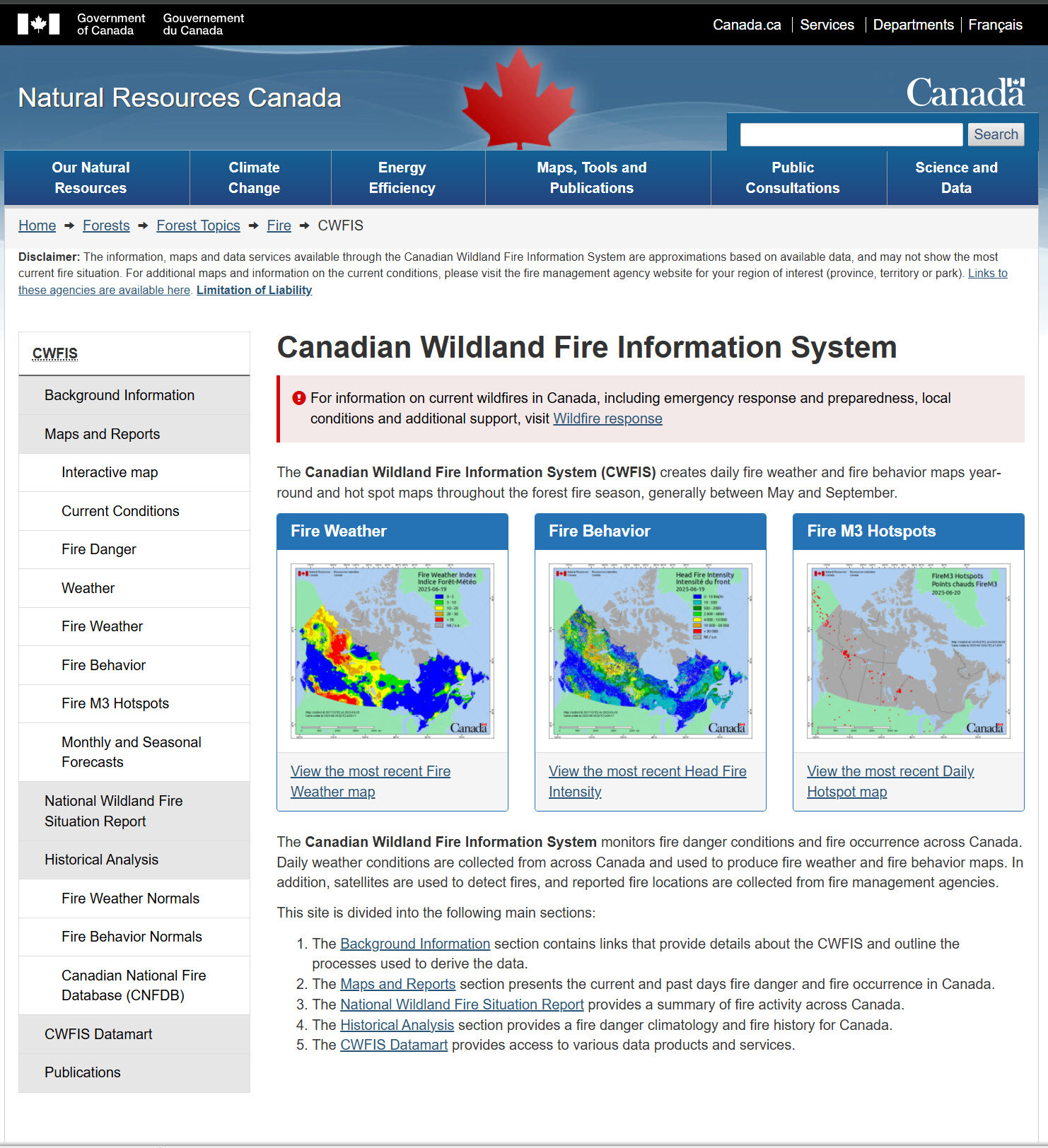Open National Wildland Fire Situation Report sidebar item

134,811
